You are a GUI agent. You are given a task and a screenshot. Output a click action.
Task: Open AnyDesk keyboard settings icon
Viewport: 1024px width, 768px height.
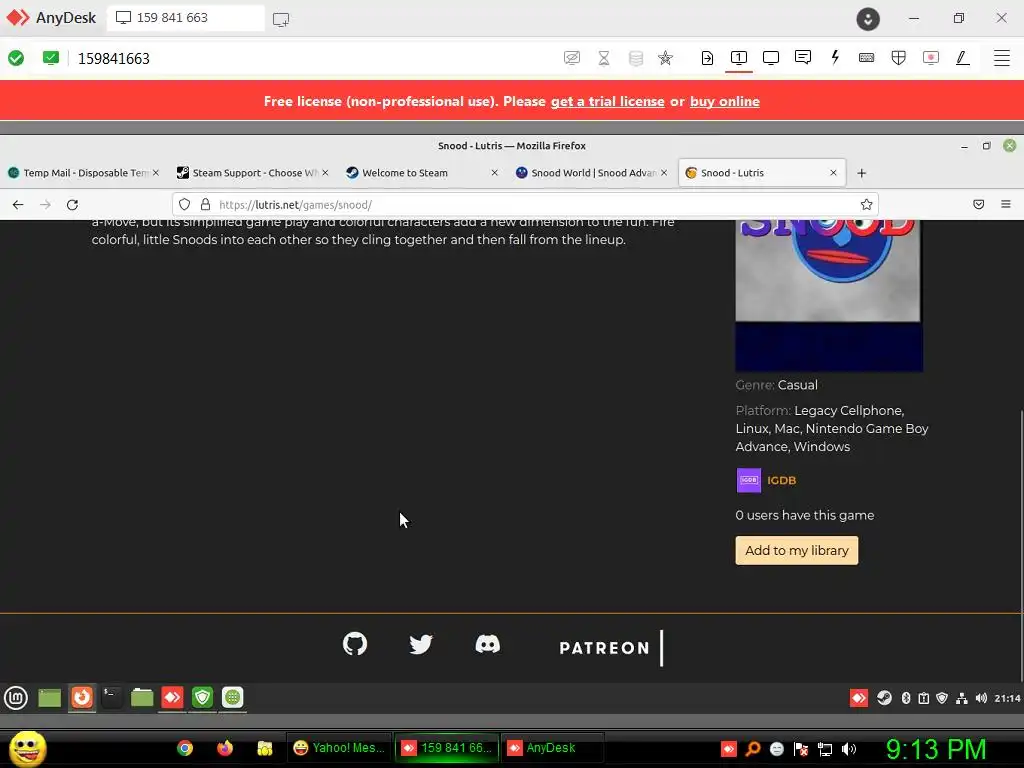pyautogui.click(x=867, y=58)
